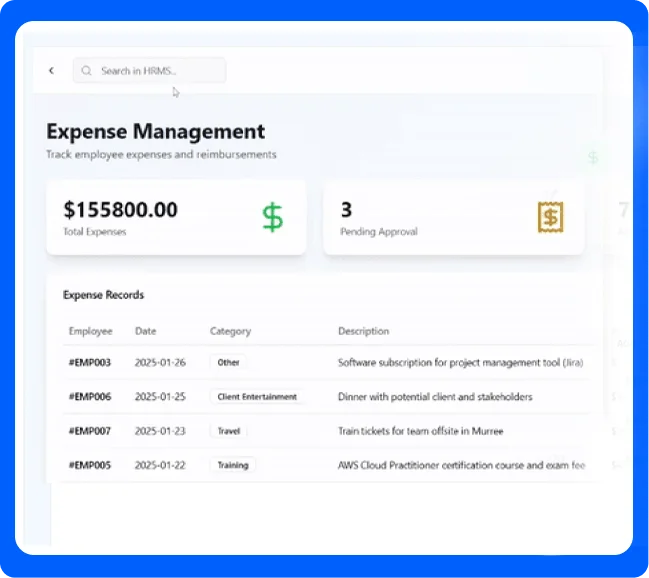This screenshot has height=578, width=649.
Task: Select the Client Entertainment category tag
Action: pyautogui.click(x=257, y=397)
